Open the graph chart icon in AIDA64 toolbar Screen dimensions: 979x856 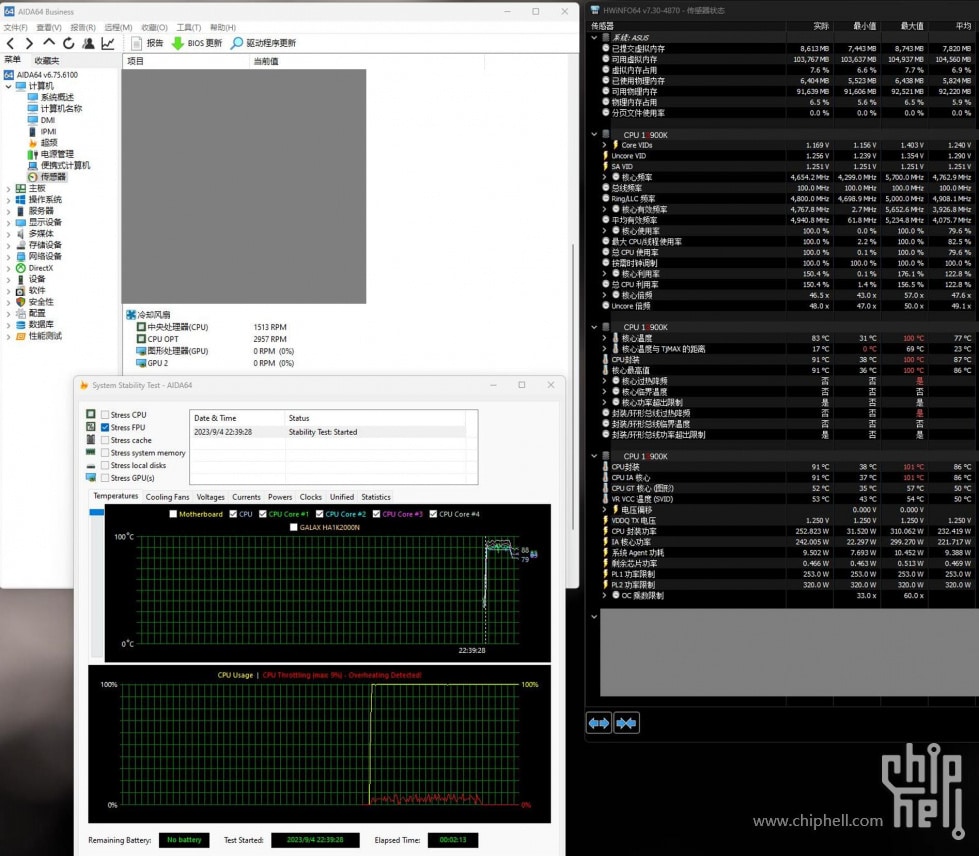tap(108, 43)
